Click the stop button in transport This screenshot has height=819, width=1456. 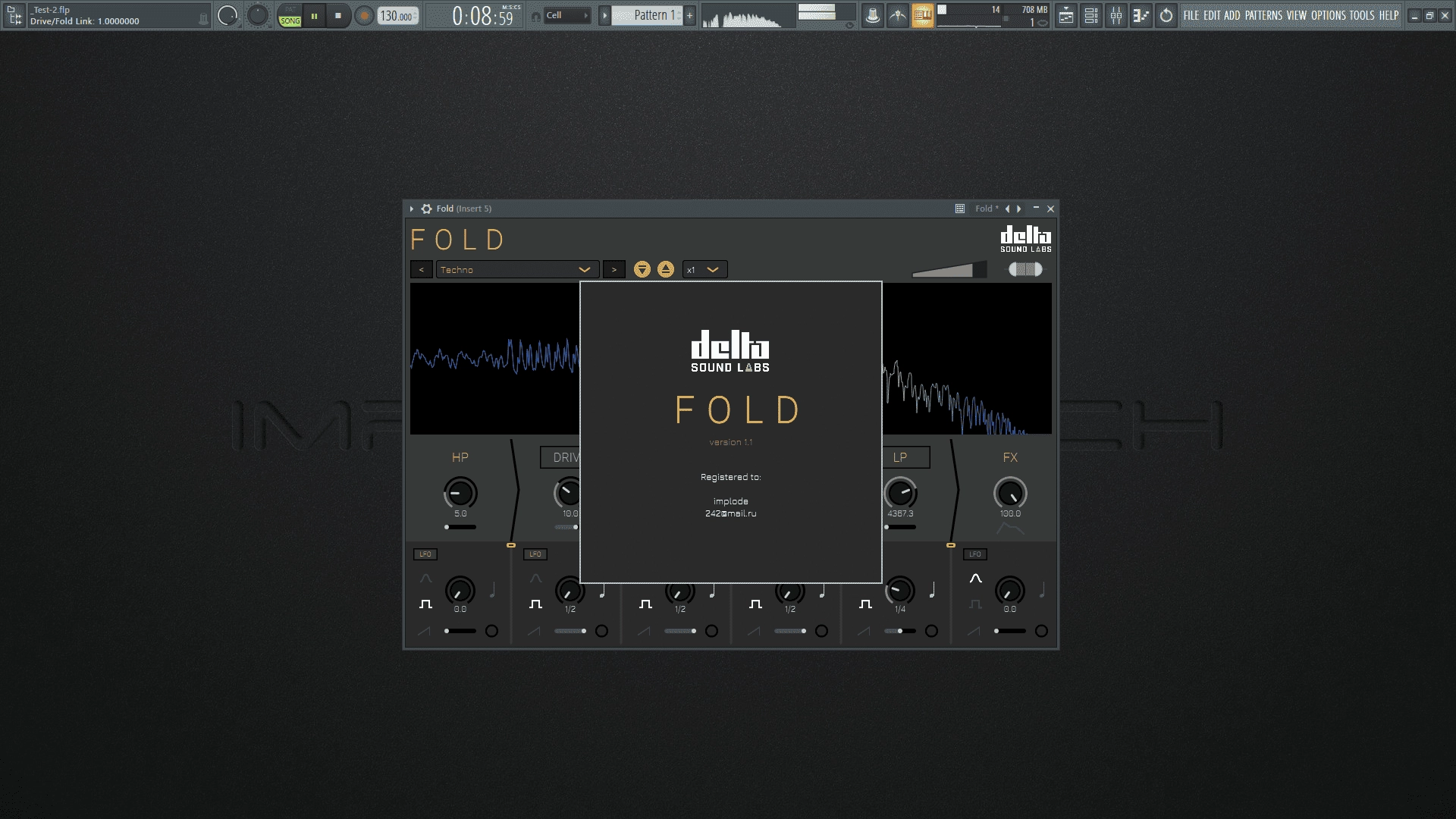338,15
